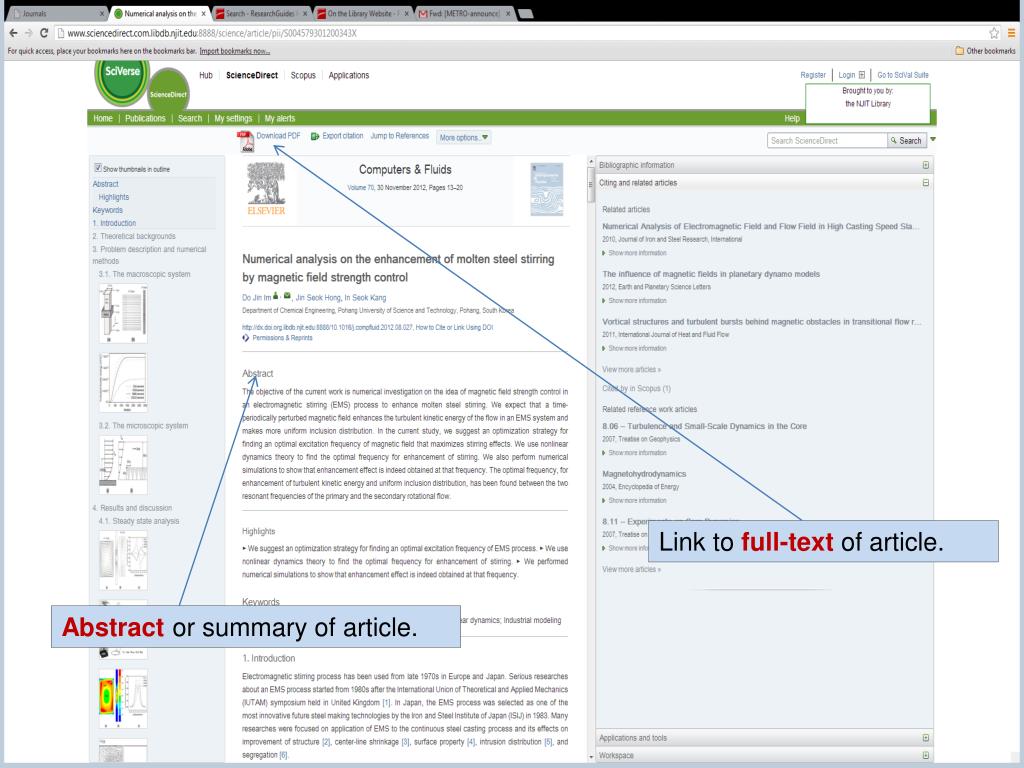Switch to the Scopus tab
Viewport: 1024px width, 768px height.
(x=303, y=75)
